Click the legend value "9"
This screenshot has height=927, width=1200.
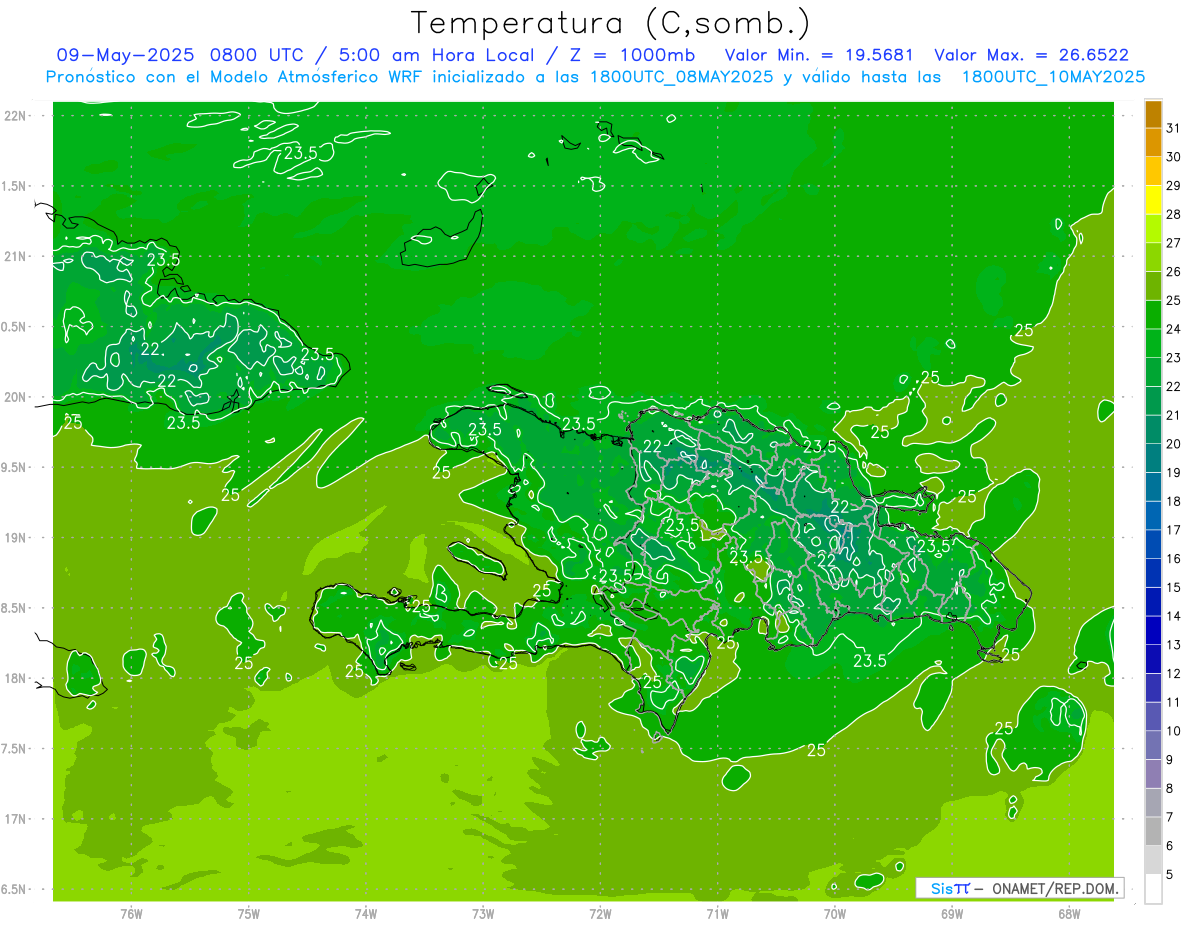click(x=1170, y=760)
